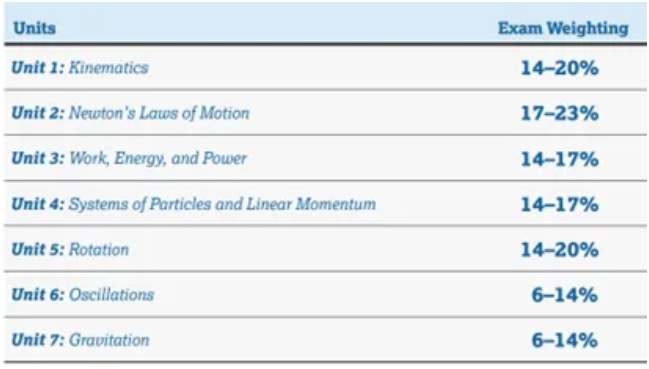This screenshot has width=649, height=369.
Task: Click the 14–17% weighting for Linear Momentum
Action: 559,204
